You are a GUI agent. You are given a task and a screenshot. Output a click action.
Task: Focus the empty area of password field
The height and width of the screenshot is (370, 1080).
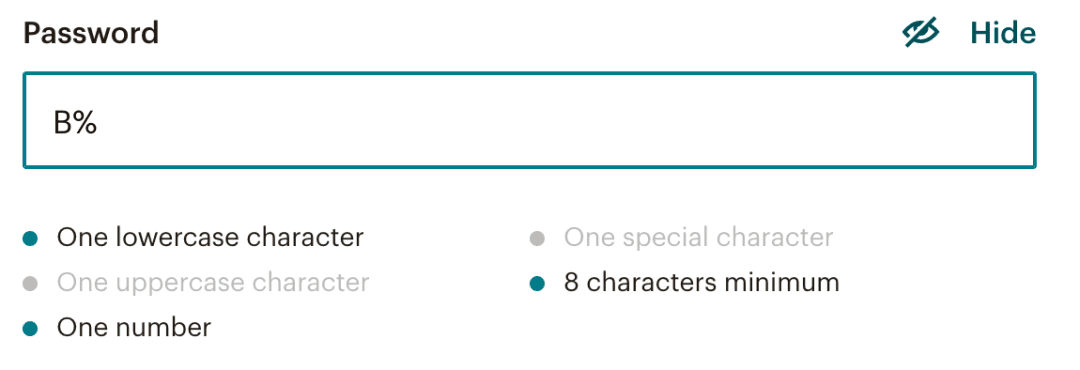coord(565,121)
